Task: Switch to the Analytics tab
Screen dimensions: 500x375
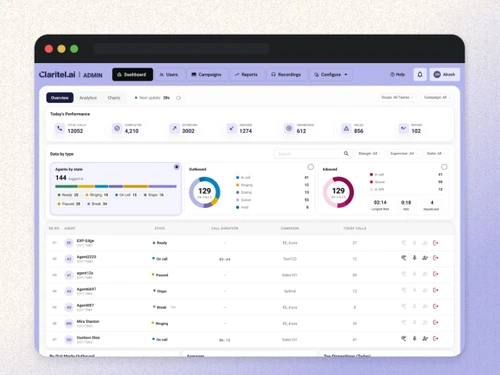Action: [88, 98]
